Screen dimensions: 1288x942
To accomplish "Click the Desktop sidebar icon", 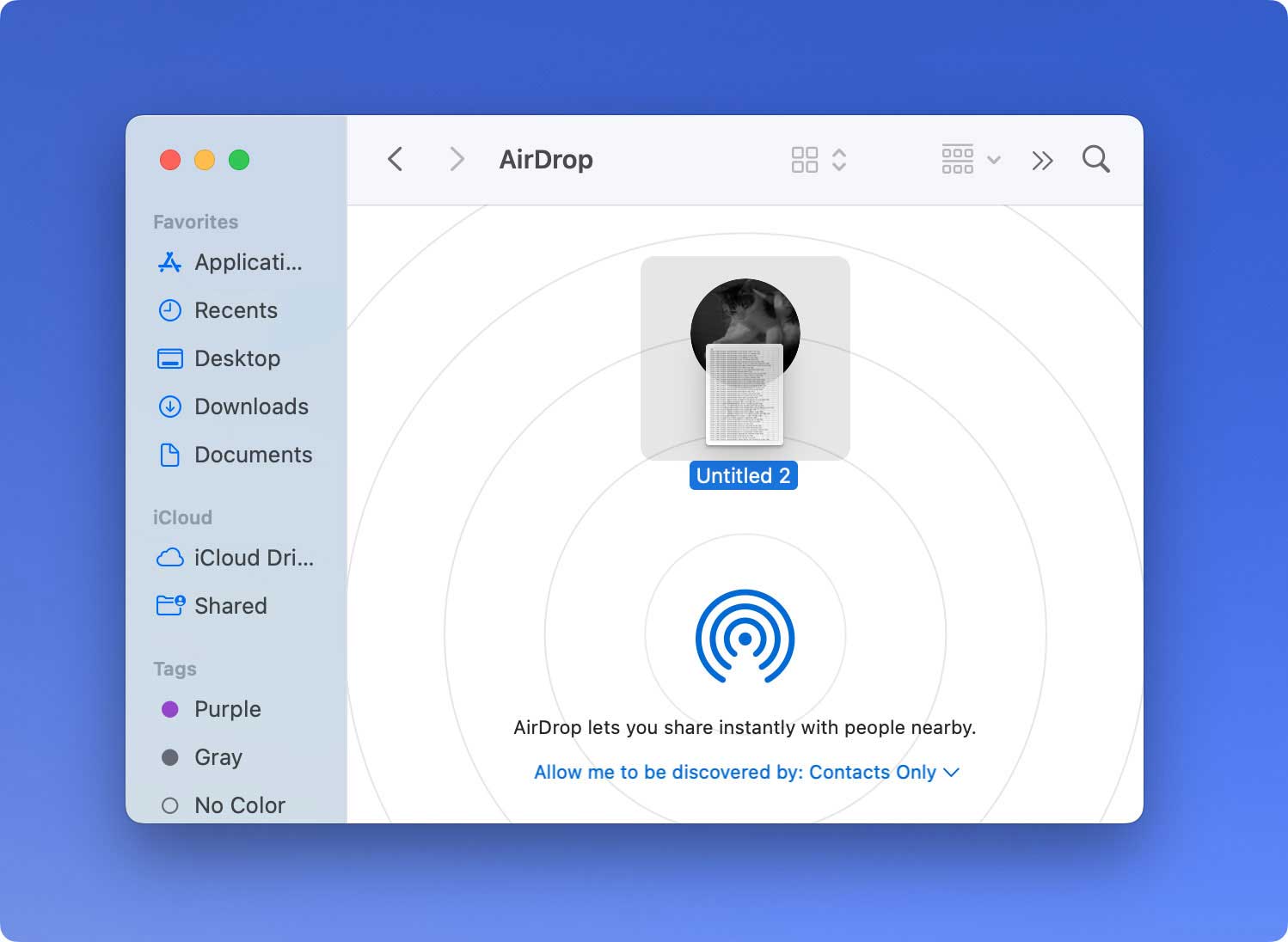I will (x=170, y=358).
